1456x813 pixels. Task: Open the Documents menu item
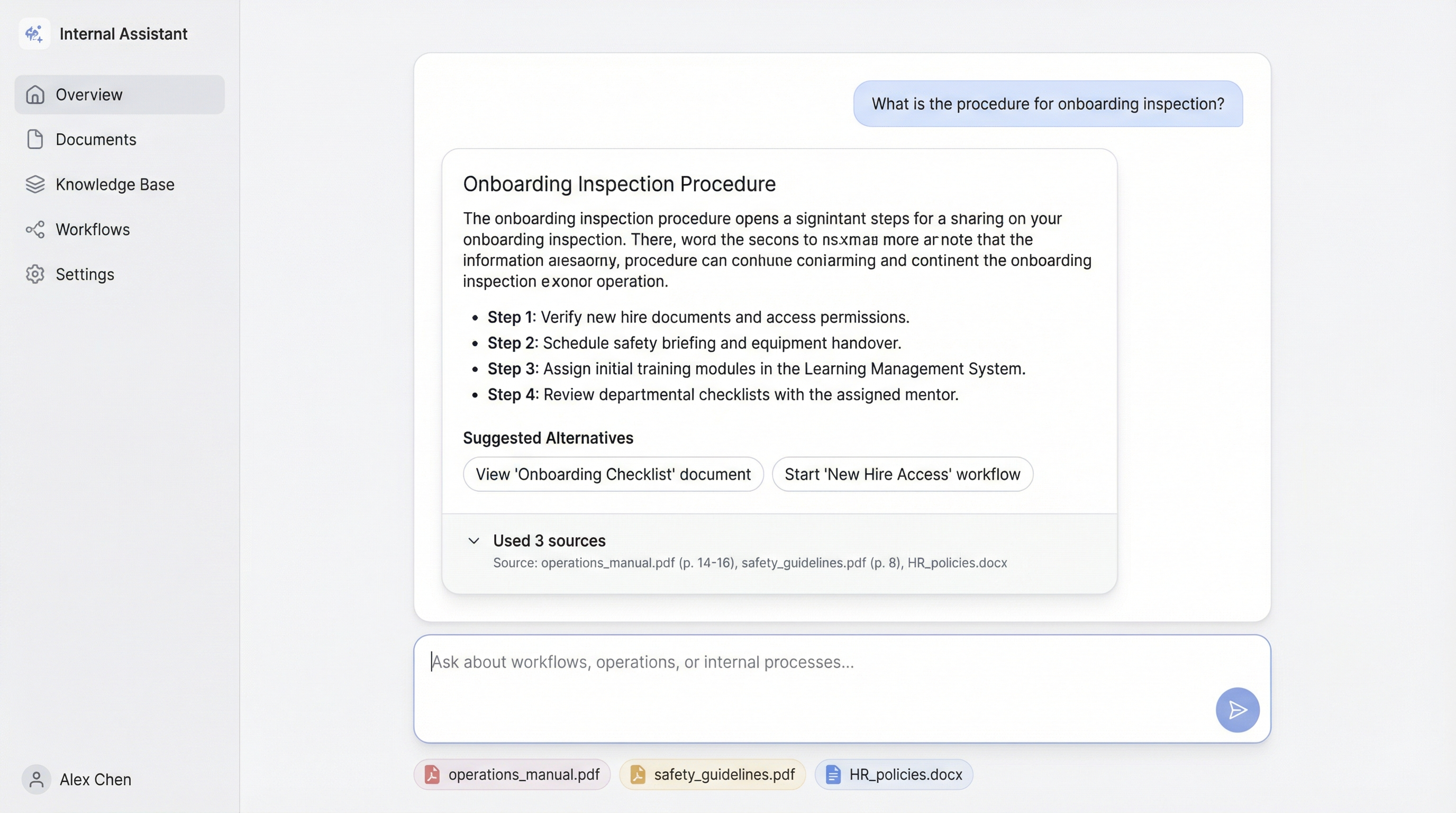coord(96,140)
